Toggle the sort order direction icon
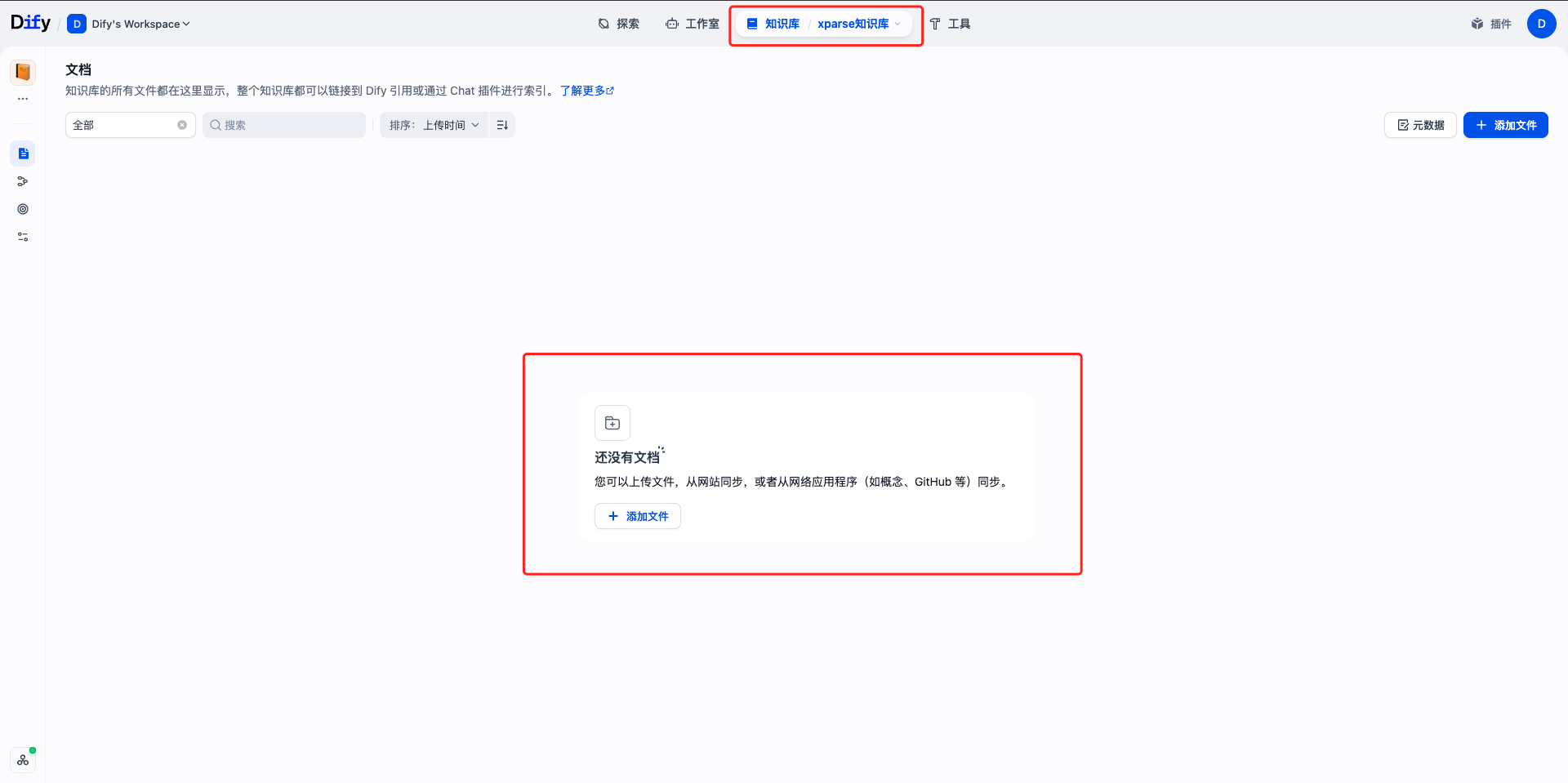The height and width of the screenshot is (783, 1568). 502,125
